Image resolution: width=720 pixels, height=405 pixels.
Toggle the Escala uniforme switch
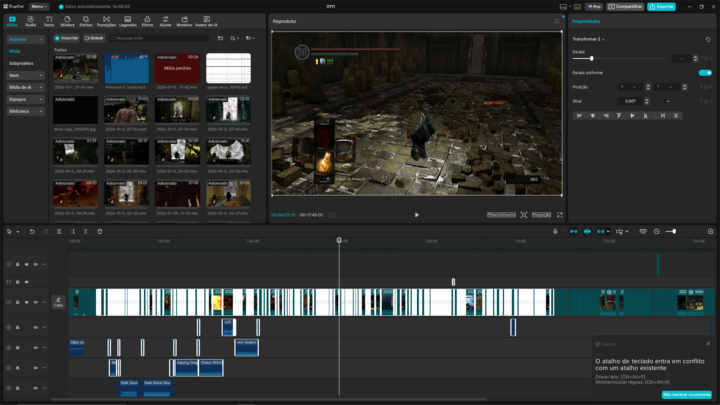coord(705,73)
